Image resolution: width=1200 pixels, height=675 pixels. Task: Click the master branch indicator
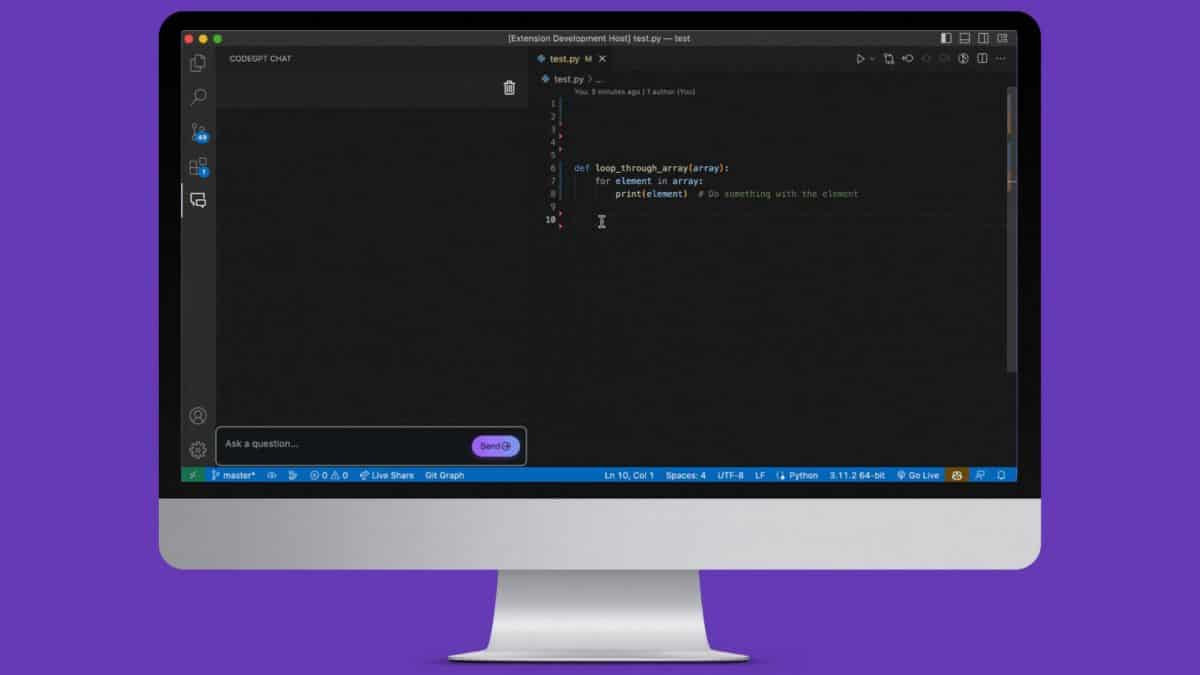(x=233, y=475)
